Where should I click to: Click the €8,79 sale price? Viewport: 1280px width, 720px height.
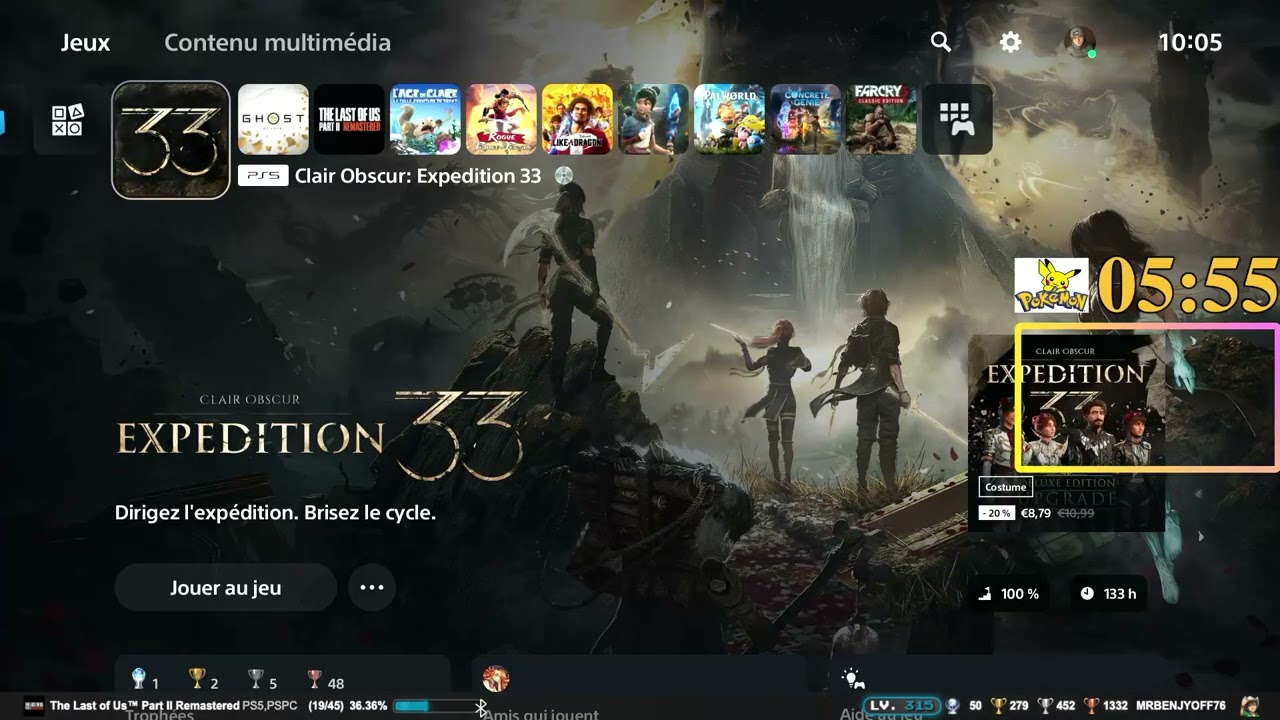1037,513
